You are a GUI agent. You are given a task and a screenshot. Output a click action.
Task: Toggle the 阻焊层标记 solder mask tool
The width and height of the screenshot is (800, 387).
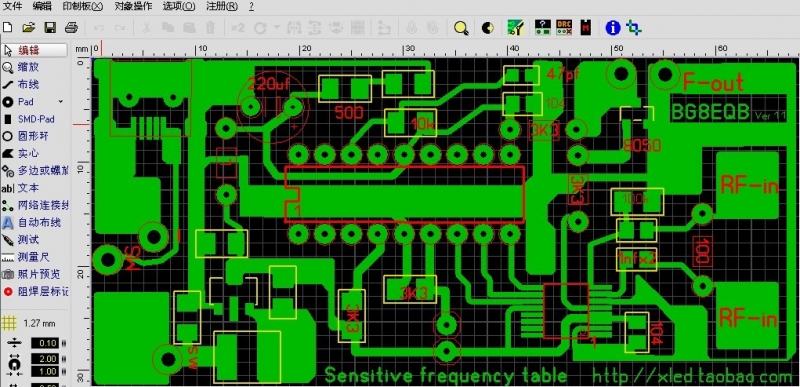pyautogui.click(x=35, y=291)
